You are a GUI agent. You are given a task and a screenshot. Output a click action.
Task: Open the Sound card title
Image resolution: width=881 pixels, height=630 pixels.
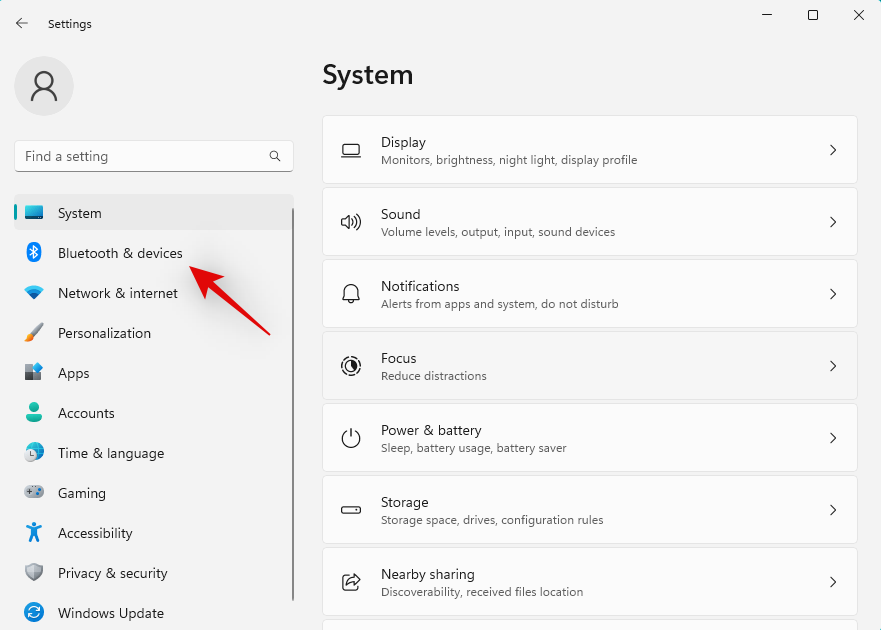click(x=400, y=214)
